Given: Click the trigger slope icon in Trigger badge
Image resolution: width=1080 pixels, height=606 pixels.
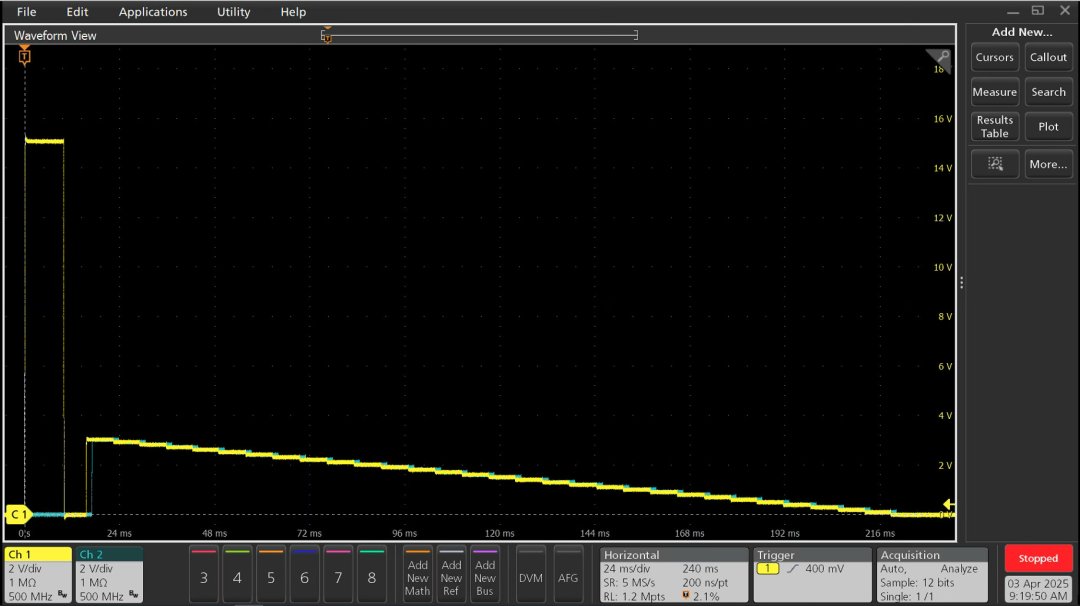Looking at the screenshot, I should coord(793,567).
